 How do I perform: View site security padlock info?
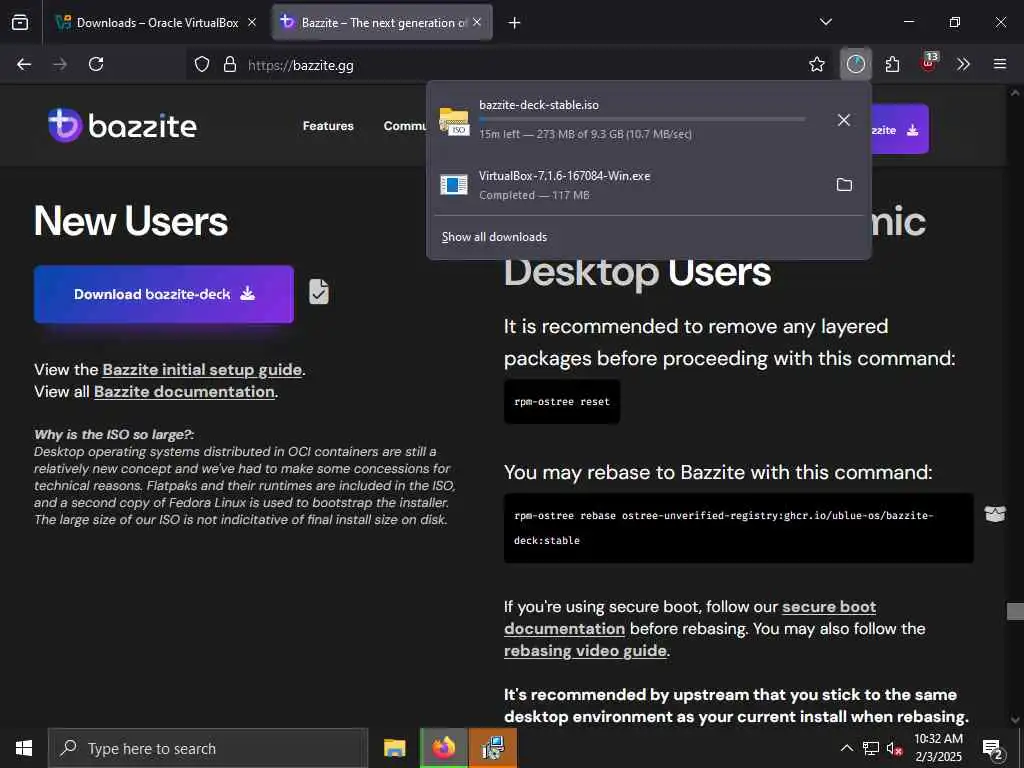pyautogui.click(x=230, y=65)
